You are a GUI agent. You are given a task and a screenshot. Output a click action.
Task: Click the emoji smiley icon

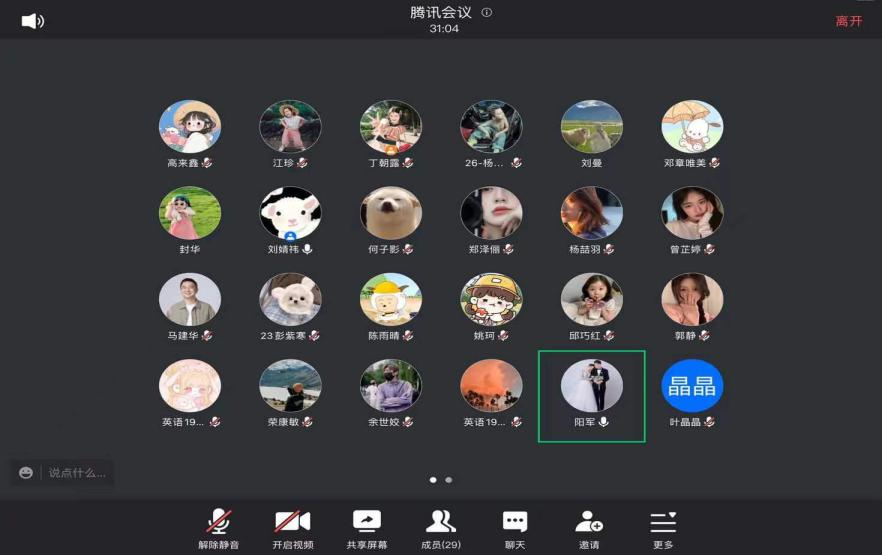26,472
